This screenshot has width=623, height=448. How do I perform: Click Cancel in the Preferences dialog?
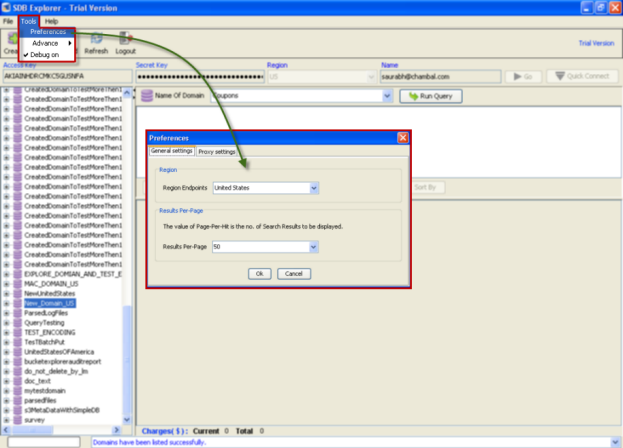tap(294, 274)
